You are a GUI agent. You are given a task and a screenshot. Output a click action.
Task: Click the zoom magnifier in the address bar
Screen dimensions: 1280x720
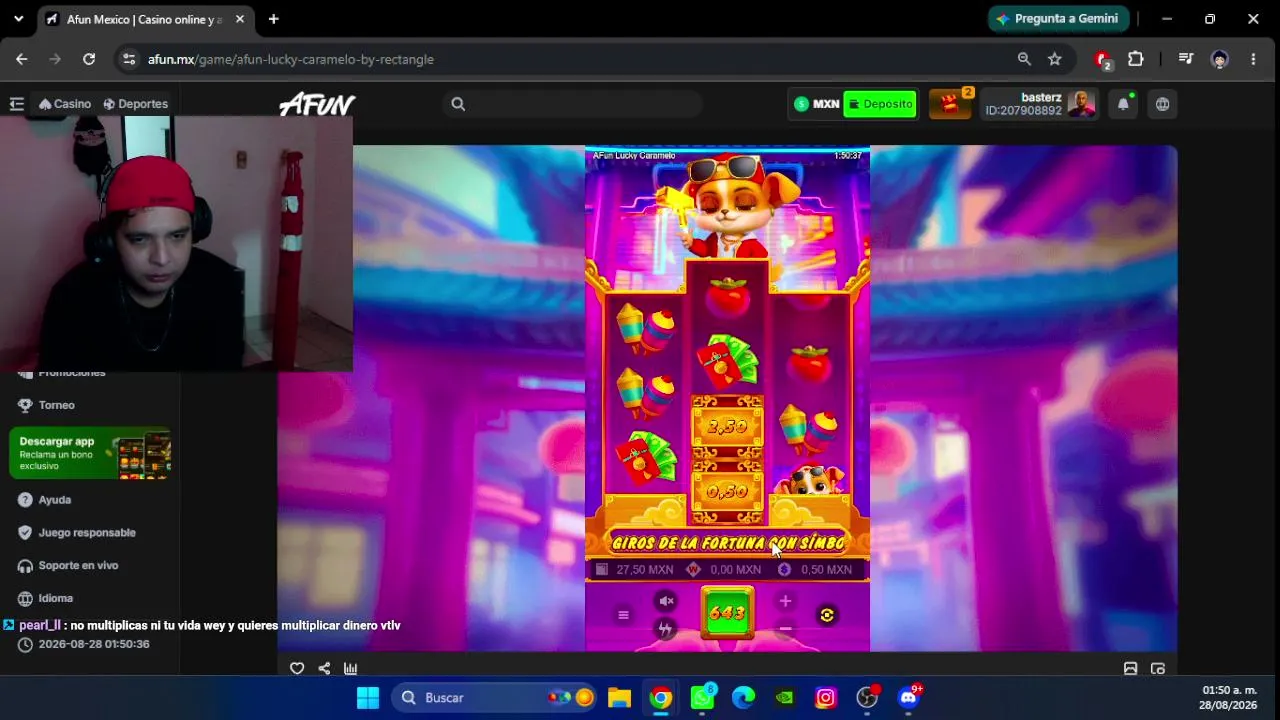1024,59
